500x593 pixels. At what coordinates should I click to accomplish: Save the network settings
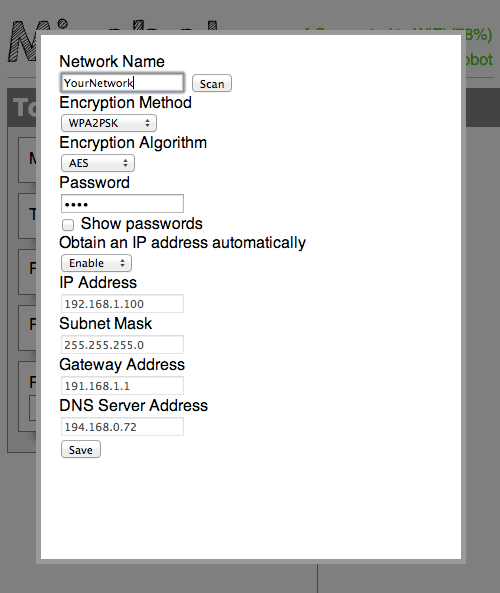(x=81, y=449)
